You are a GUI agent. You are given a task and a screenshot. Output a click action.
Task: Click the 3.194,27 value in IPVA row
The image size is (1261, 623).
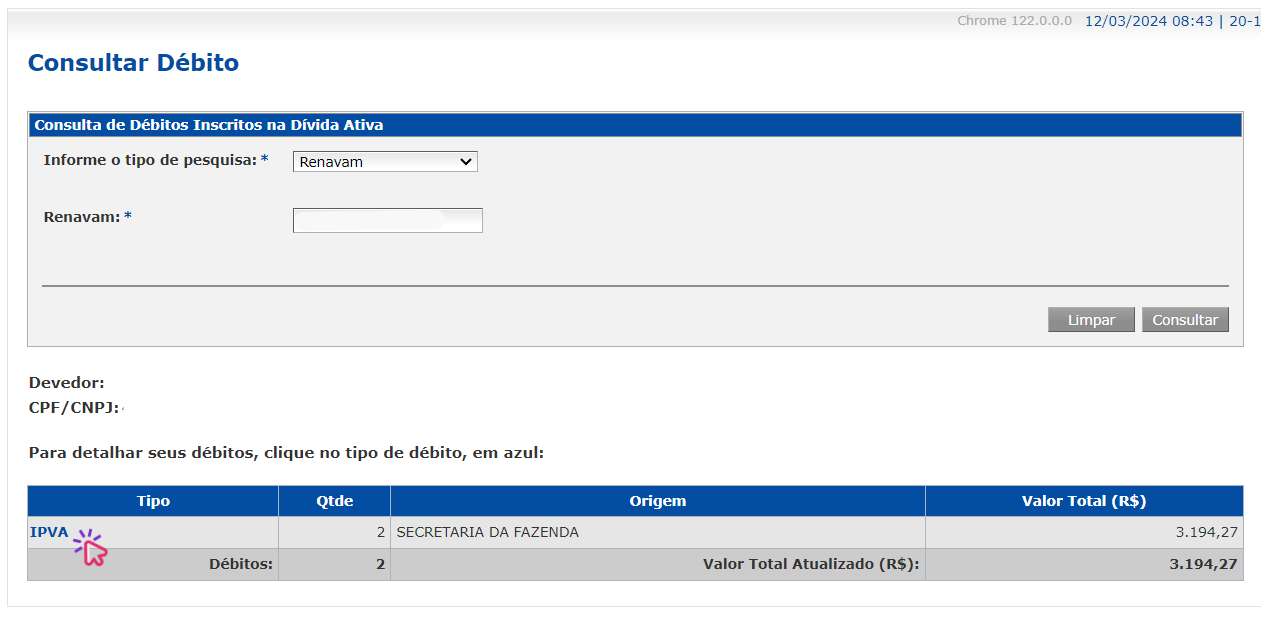(x=1206, y=532)
